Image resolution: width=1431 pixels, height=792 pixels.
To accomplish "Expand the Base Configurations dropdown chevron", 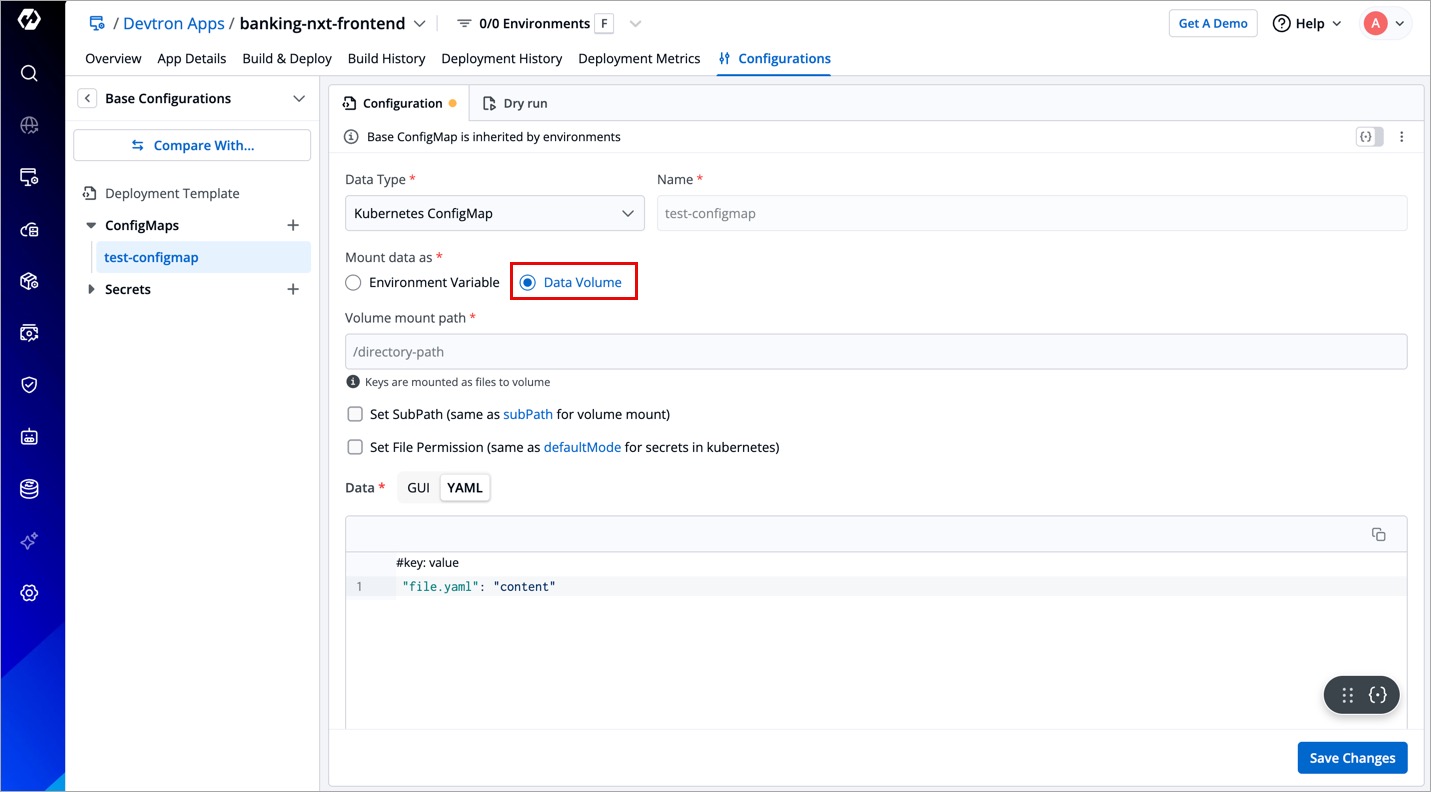I will (x=298, y=99).
